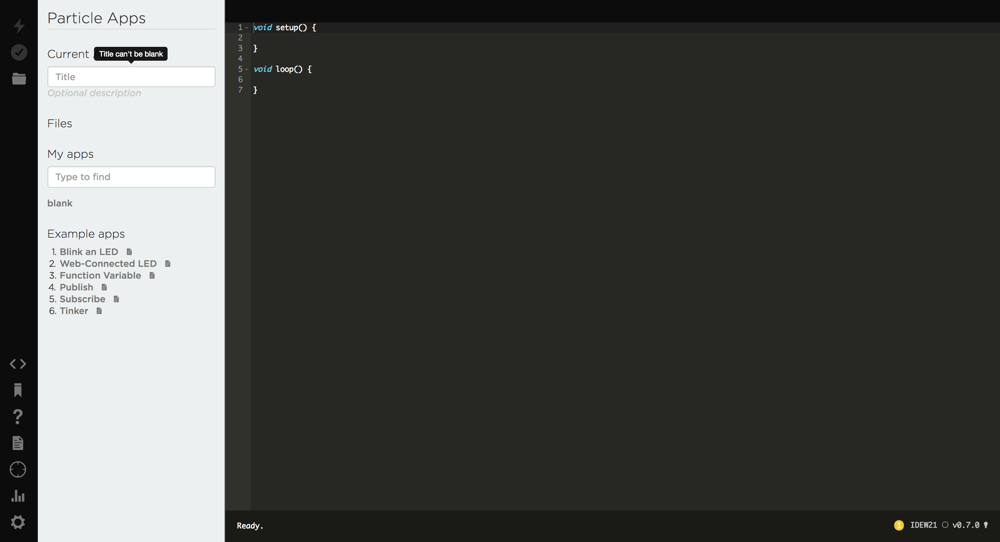The width and height of the screenshot is (1000, 542).
Task: Open Settings with the gear icon
Action: [x=18, y=522]
